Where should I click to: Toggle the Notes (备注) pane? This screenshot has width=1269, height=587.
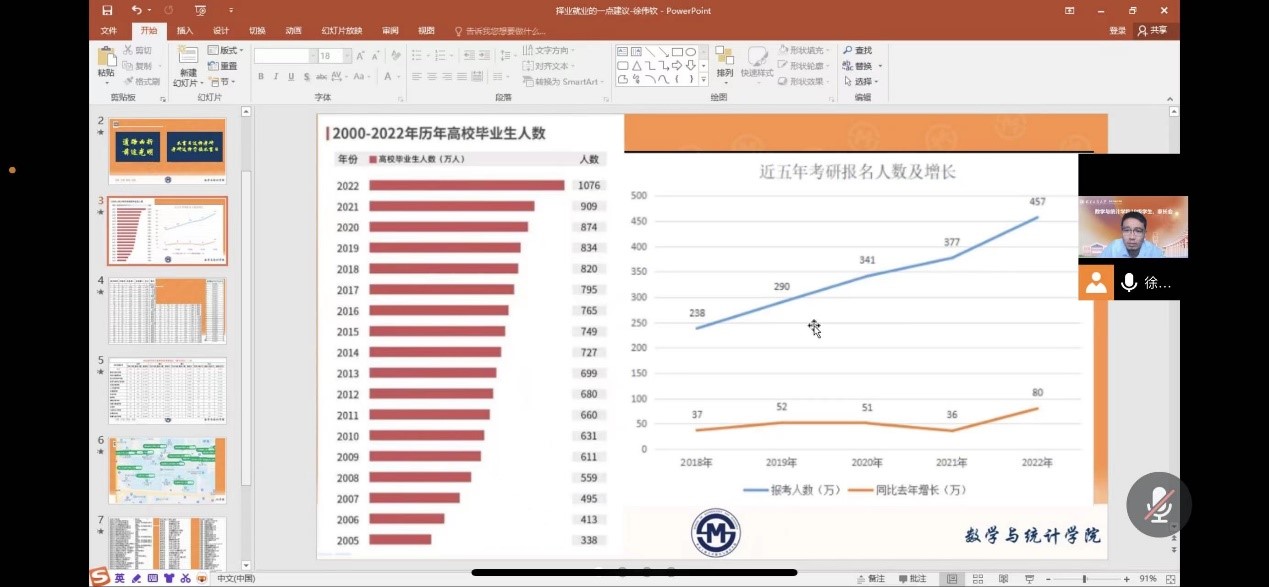[x=870, y=579]
